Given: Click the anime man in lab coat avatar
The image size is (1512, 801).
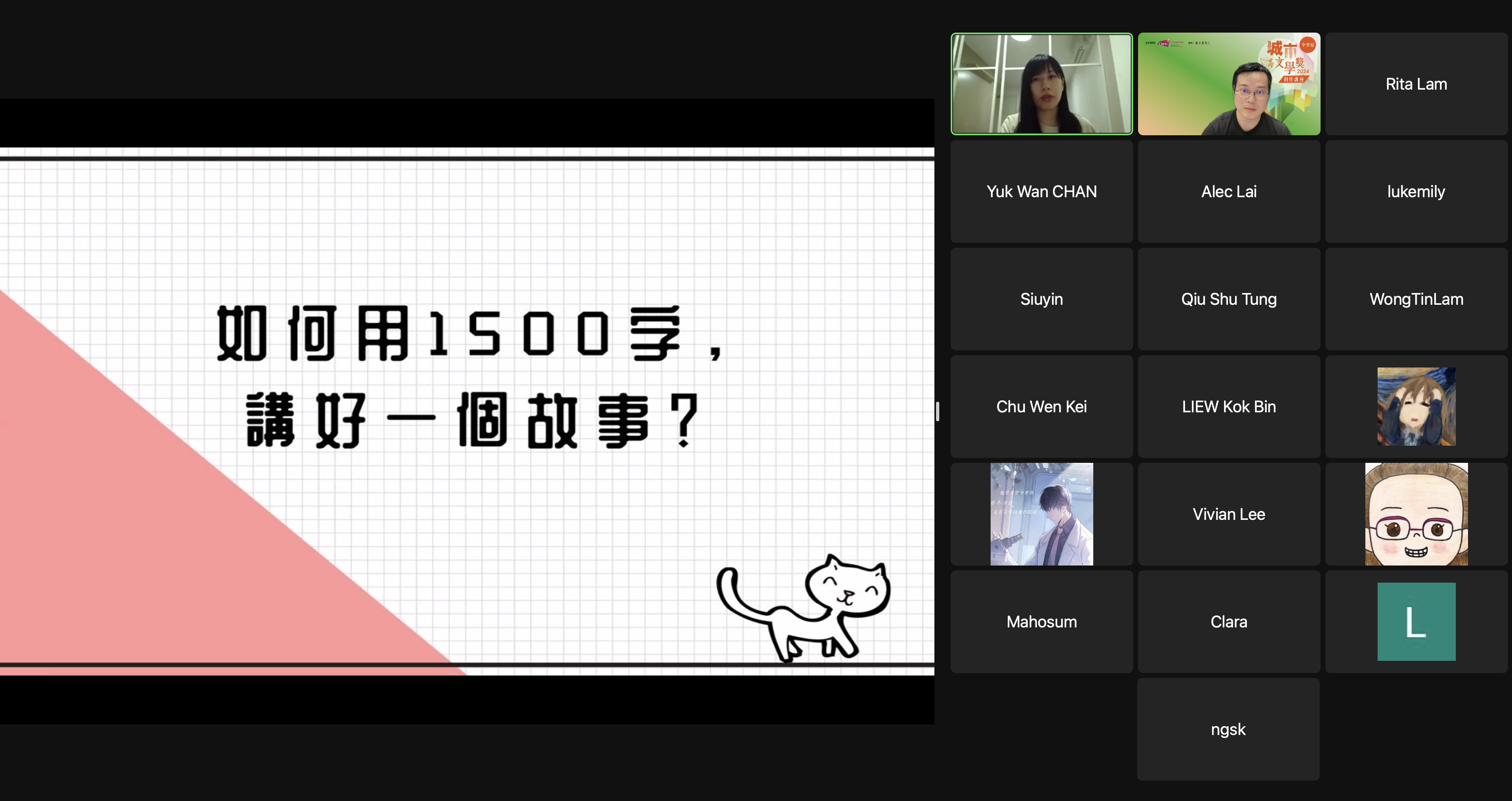Looking at the screenshot, I should pyautogui.click(x=1041, y=514).
